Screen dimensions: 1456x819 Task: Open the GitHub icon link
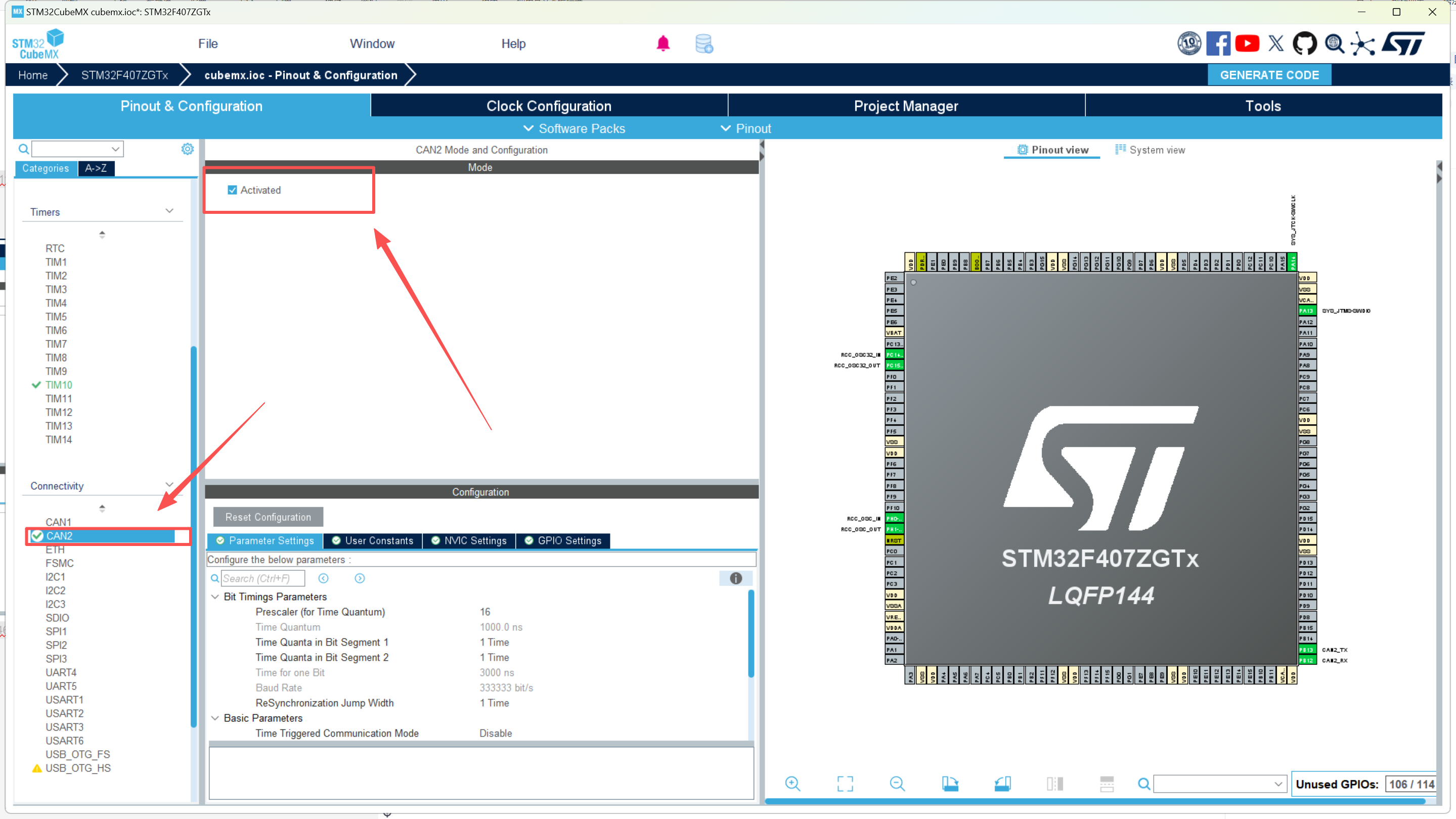pyautogui.click(x=1304, y=43)
